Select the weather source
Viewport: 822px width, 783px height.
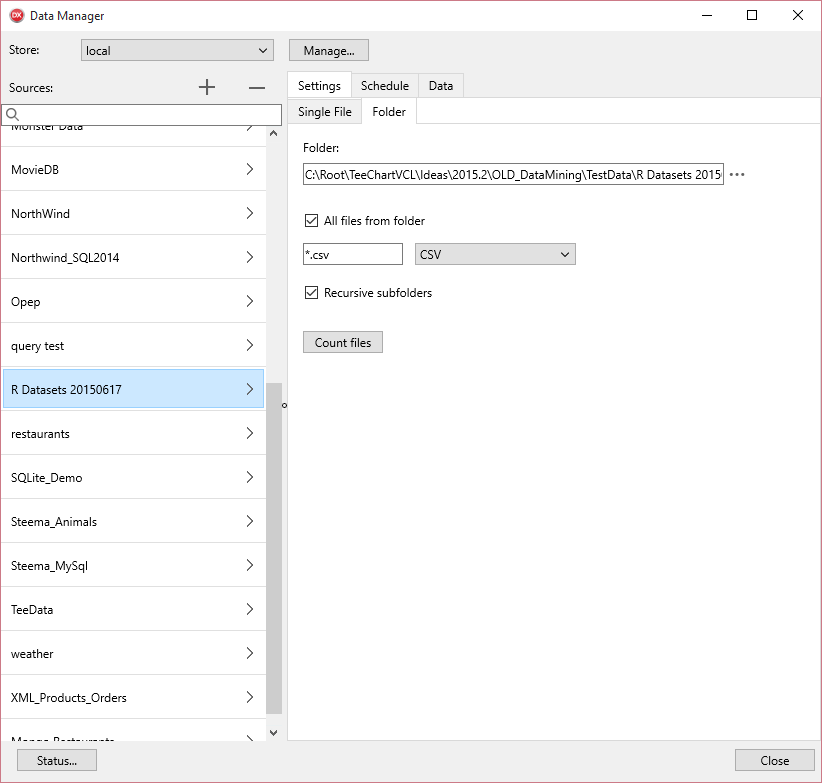point(133,654)
